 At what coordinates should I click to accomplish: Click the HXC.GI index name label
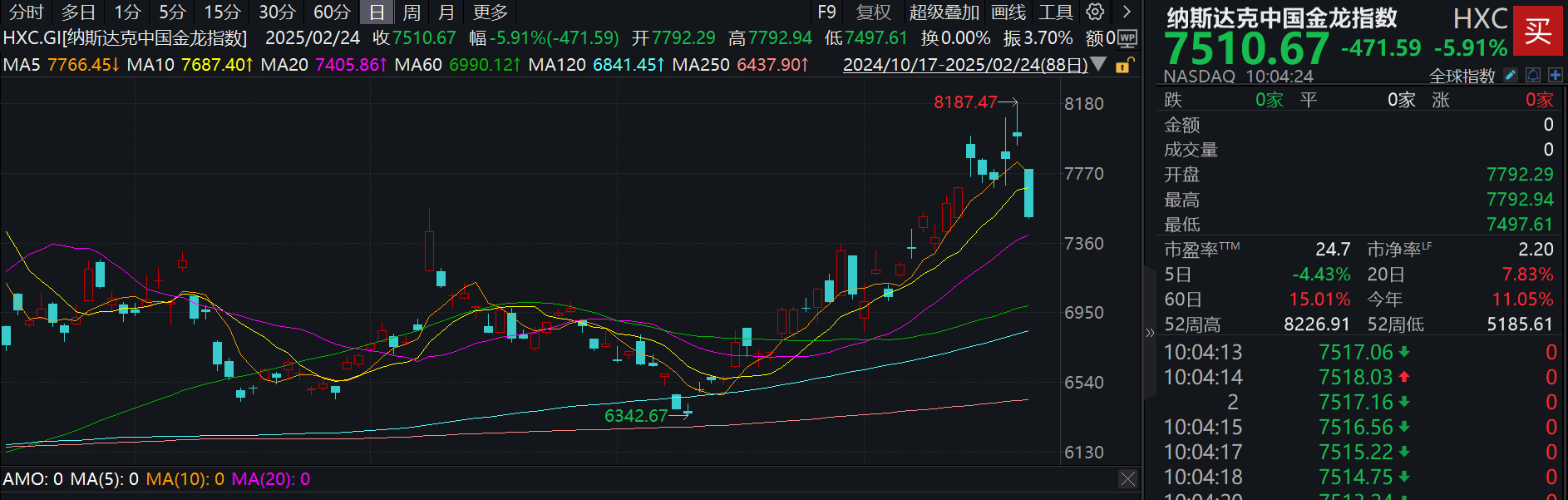125,37
